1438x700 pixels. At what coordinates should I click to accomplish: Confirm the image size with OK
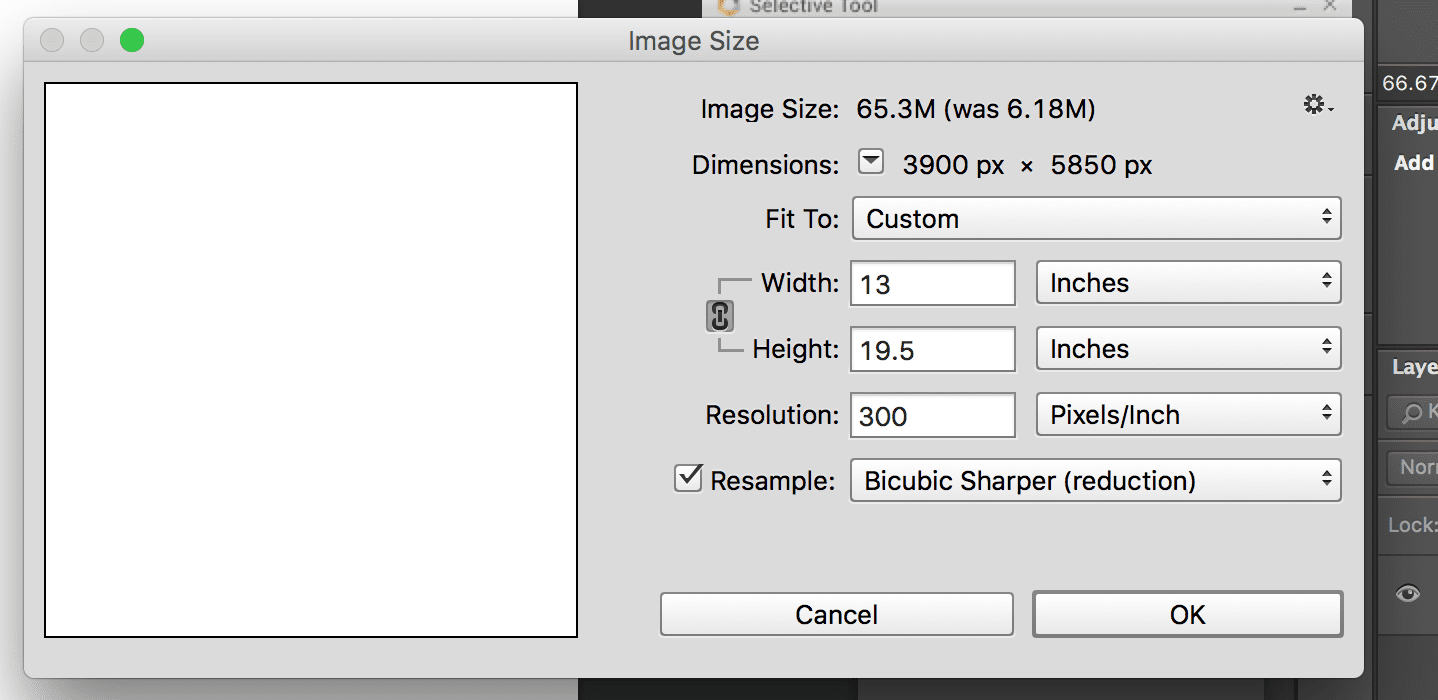point(1187,614)
